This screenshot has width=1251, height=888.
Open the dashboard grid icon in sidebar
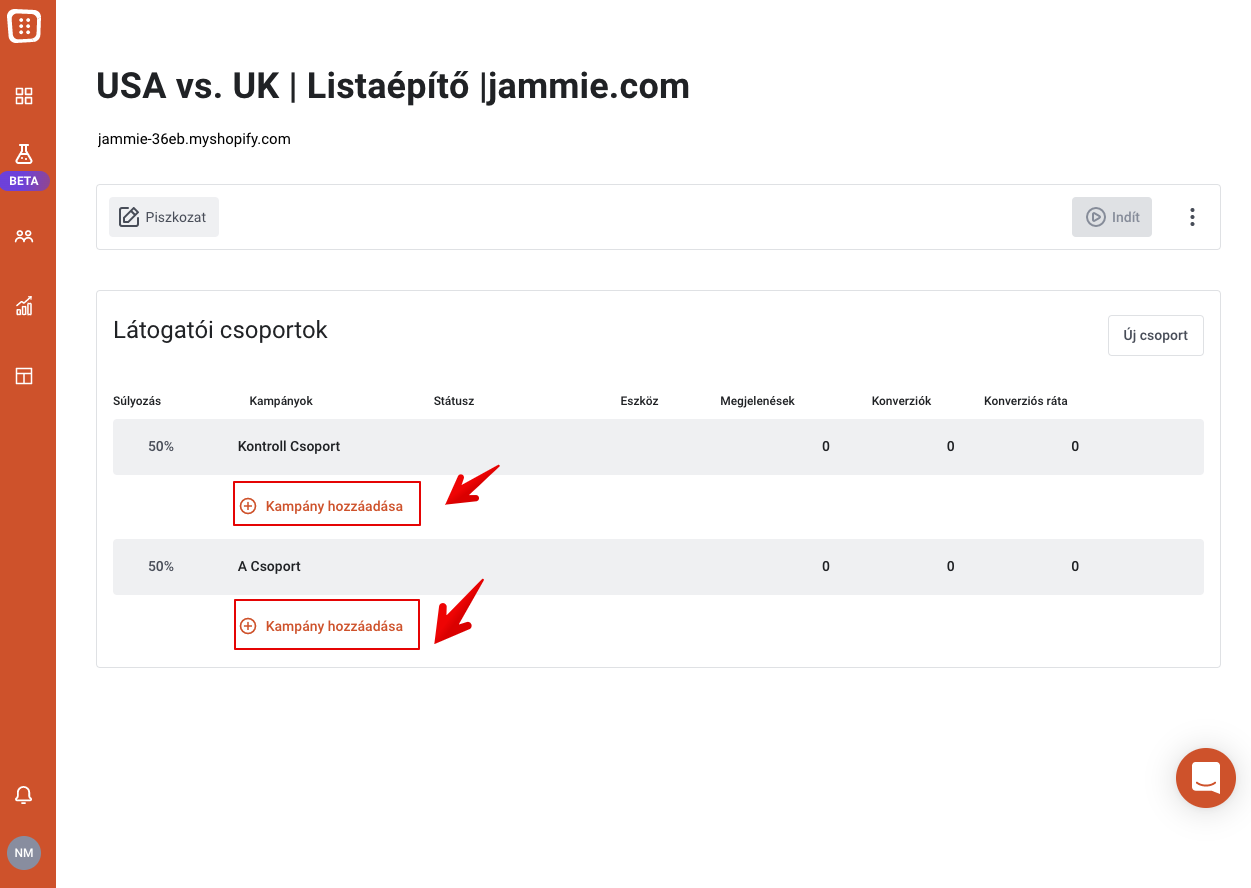24,96
